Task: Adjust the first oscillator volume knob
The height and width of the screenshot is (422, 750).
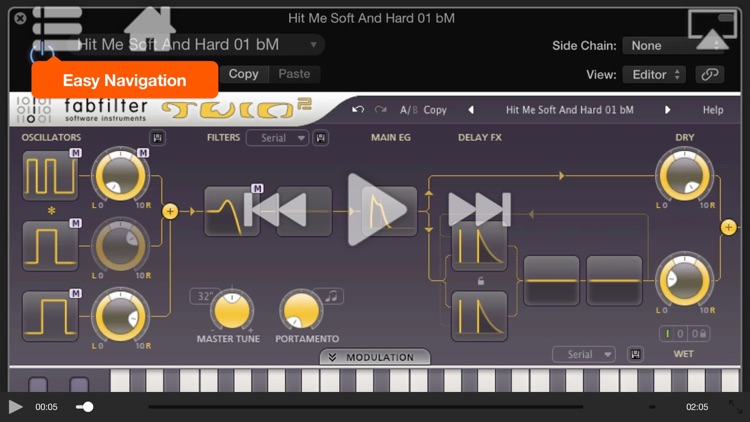Action: tap(121, 176)
